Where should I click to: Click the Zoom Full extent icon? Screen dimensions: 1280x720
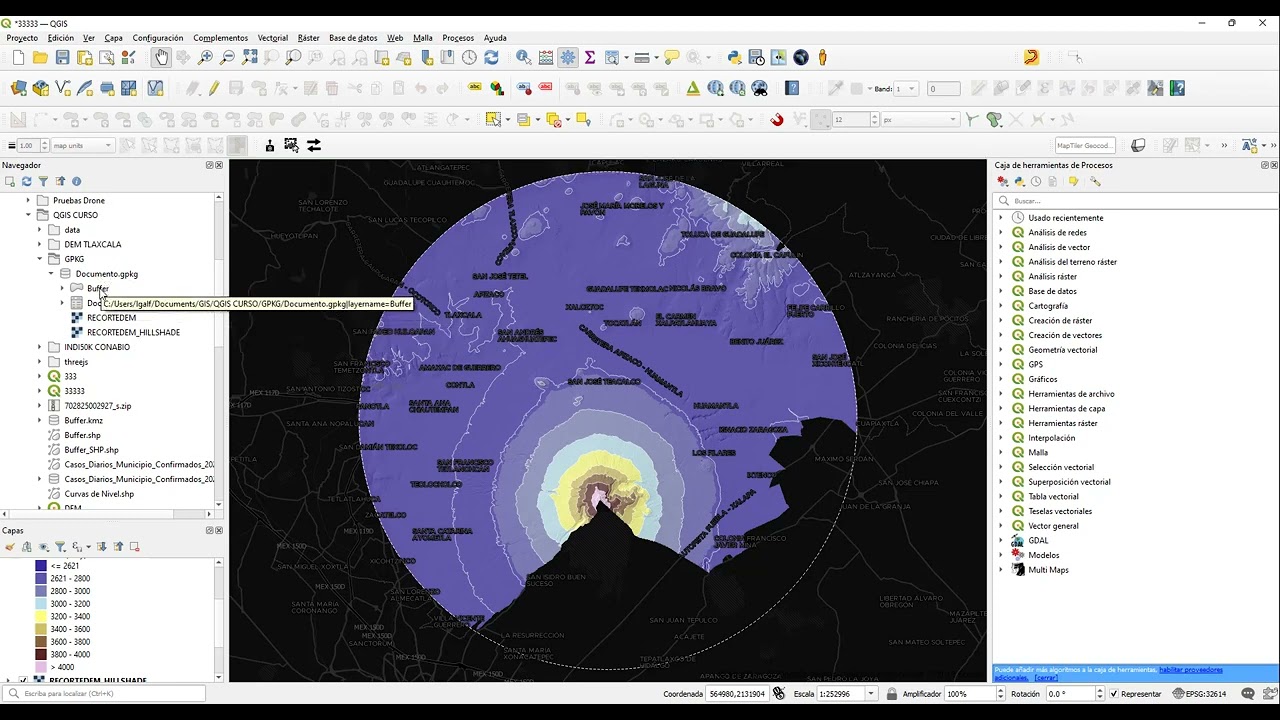[x=249, y=58]
